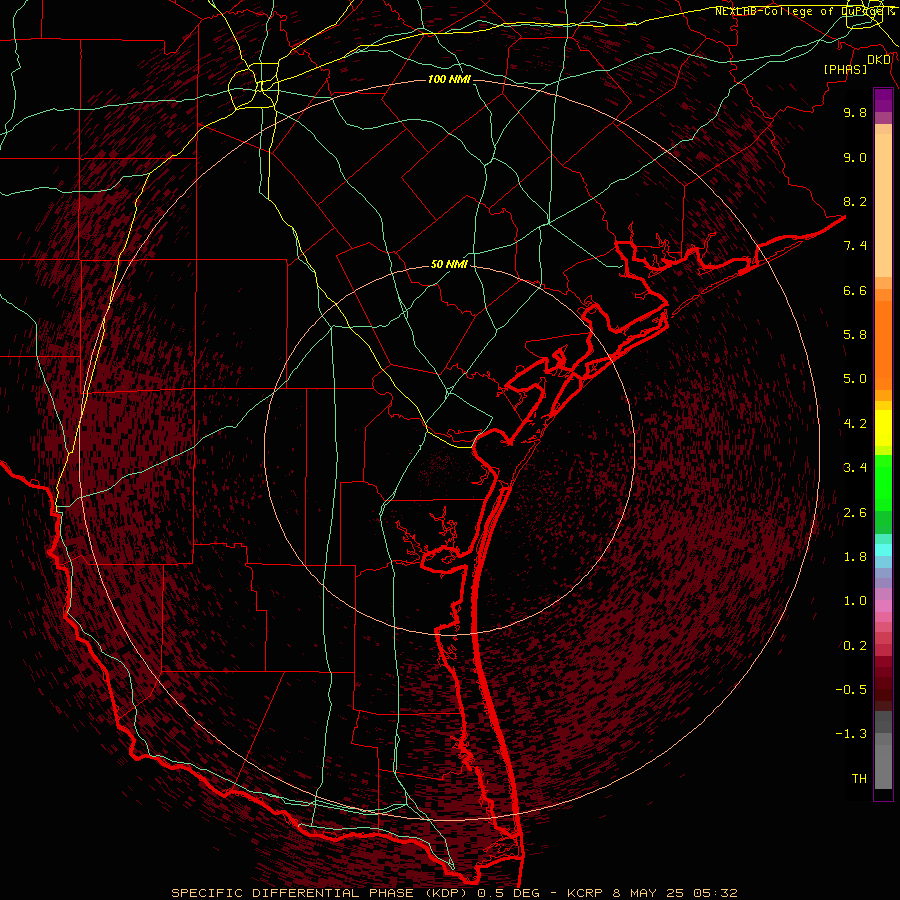The height and width of the screenshot is (900, 900).
Task: Click the 4.2 scale value
Action: pos(855,424)
